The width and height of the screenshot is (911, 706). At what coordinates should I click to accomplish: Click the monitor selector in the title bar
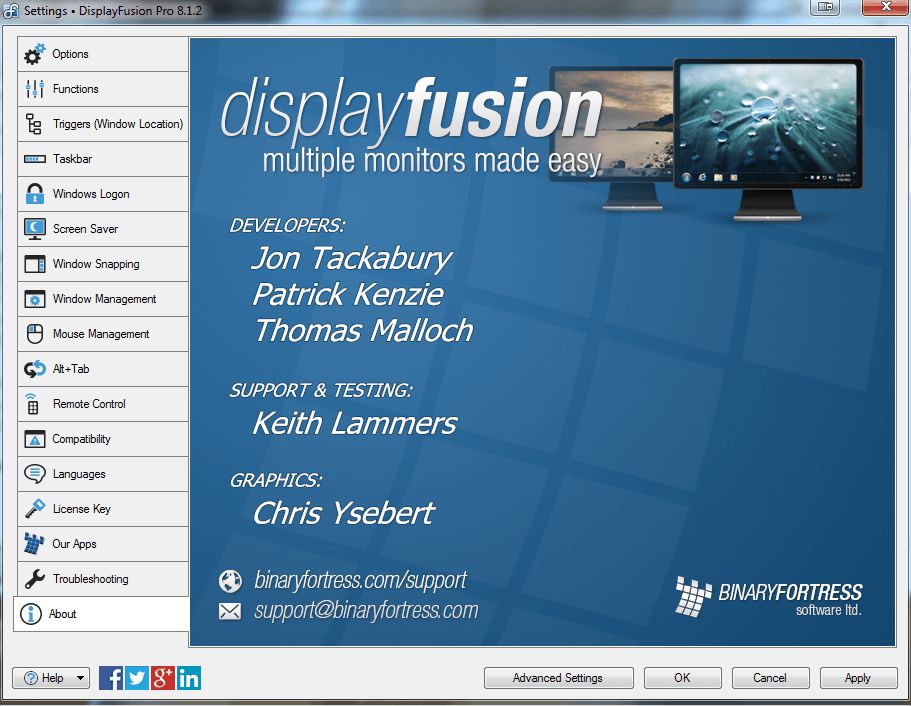[824, 7]
